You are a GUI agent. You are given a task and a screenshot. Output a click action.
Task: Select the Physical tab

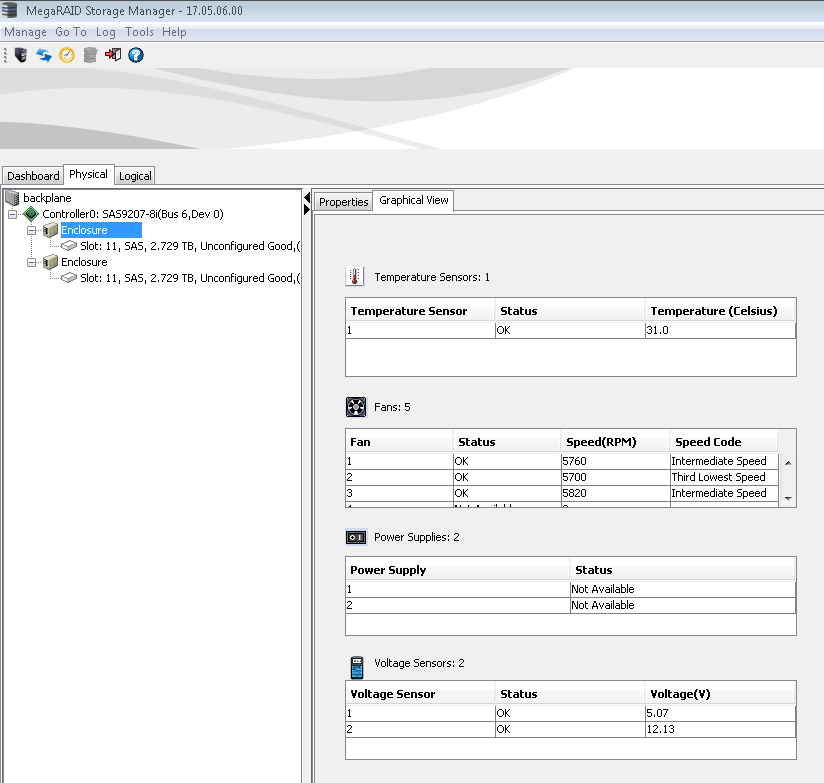tap(88, 174)
